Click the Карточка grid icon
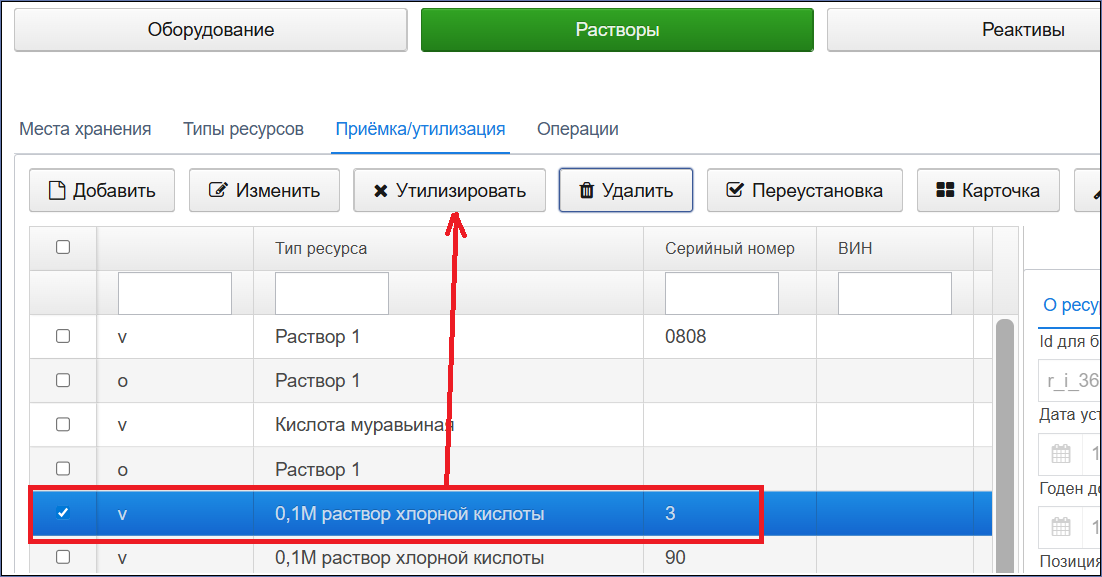 [945, 190]
